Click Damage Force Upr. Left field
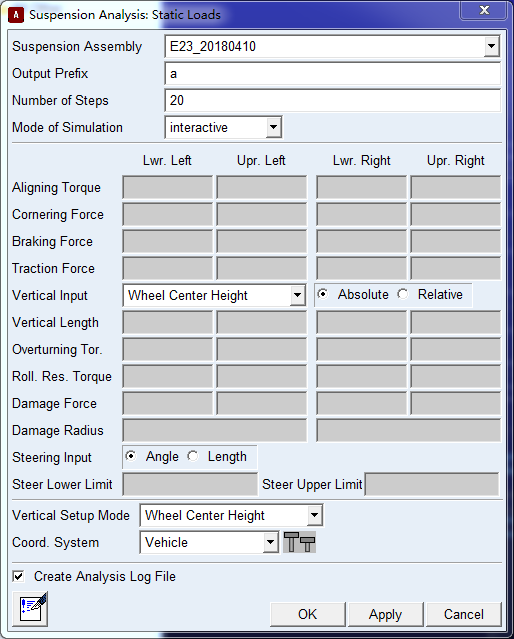Image resolution: width=514 pixels, height=639 pixels. 262,403
